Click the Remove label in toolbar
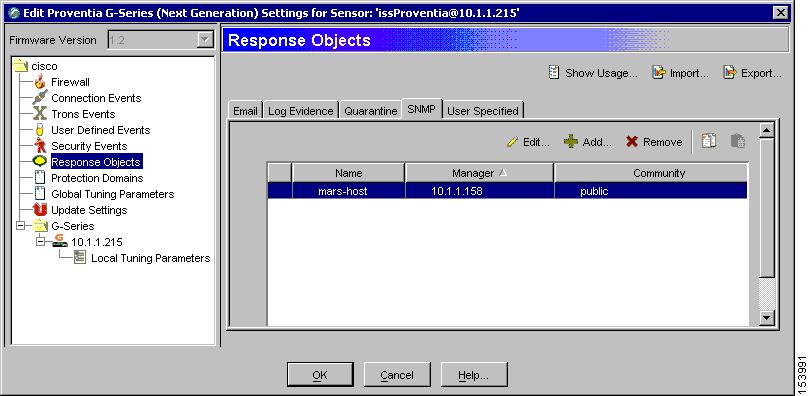The width and height of the screenshot is (809, 396). click(662, 142)
